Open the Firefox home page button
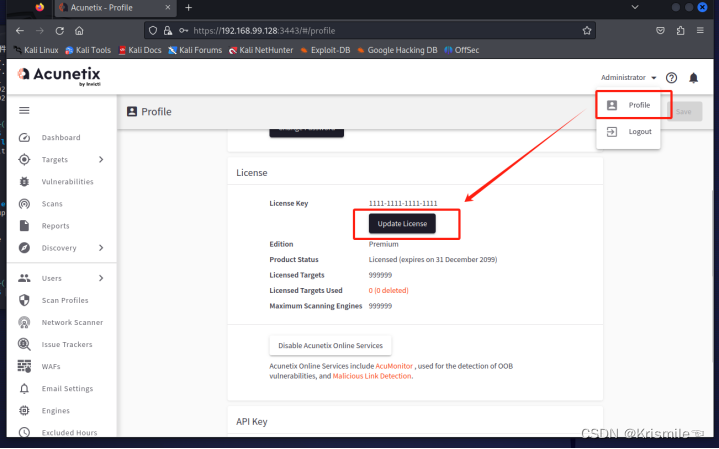Image resolution: width=719 pixels, height=449 pixels. tap(79, 31)
